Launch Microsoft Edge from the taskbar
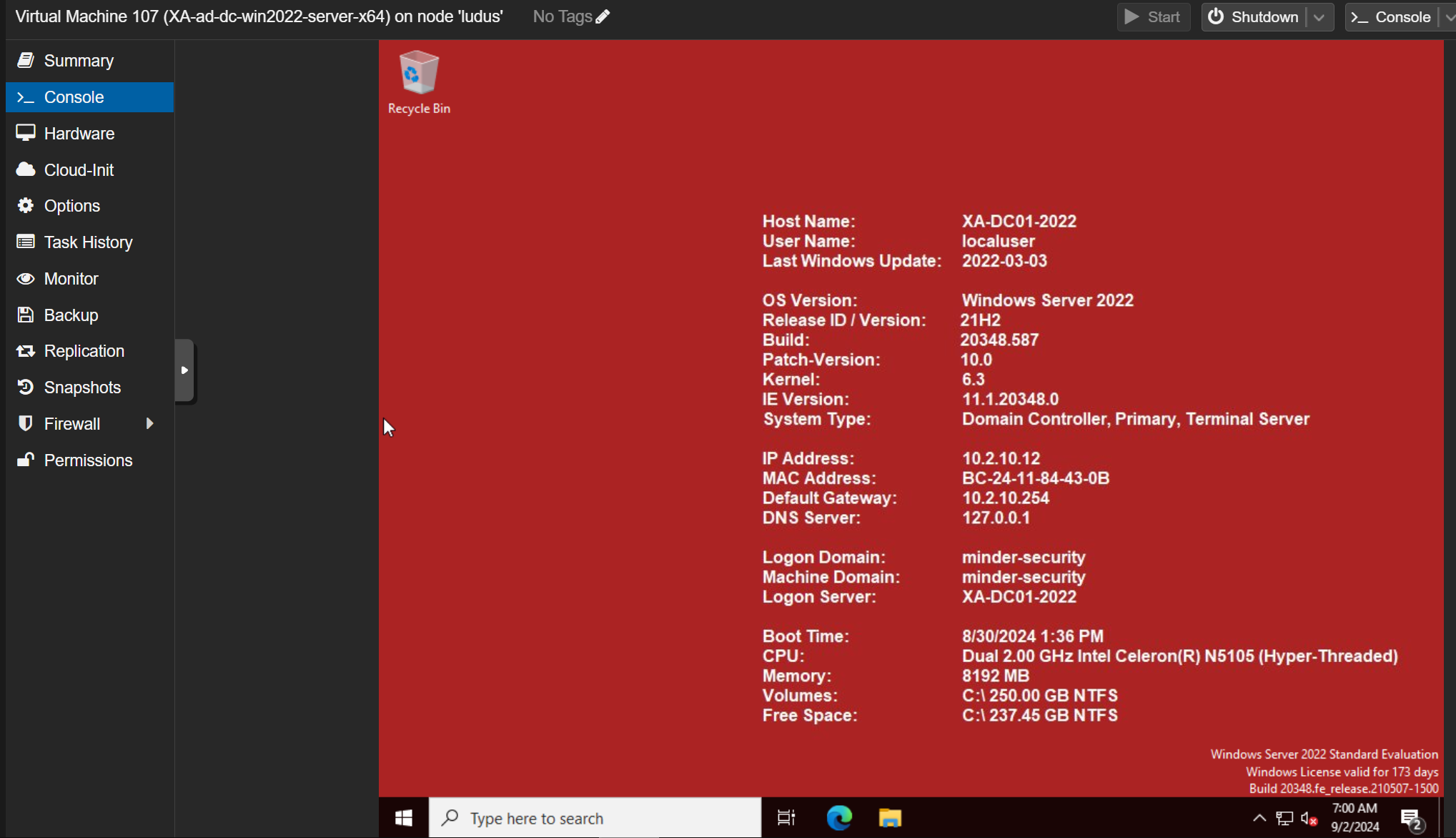The height and width of the screenshot is (838, 1456). coord(839,818)
